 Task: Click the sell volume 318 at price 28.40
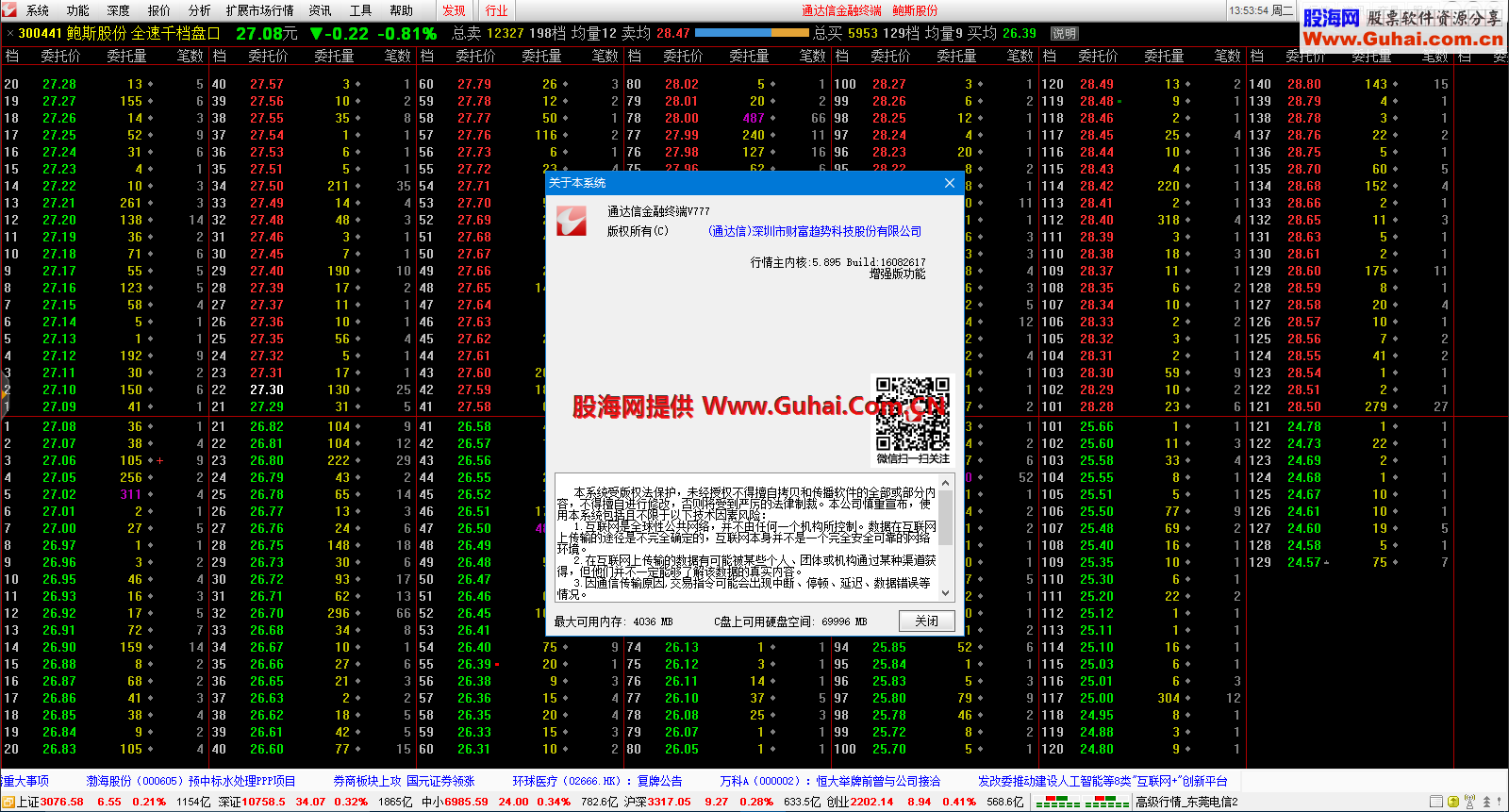1169,220
